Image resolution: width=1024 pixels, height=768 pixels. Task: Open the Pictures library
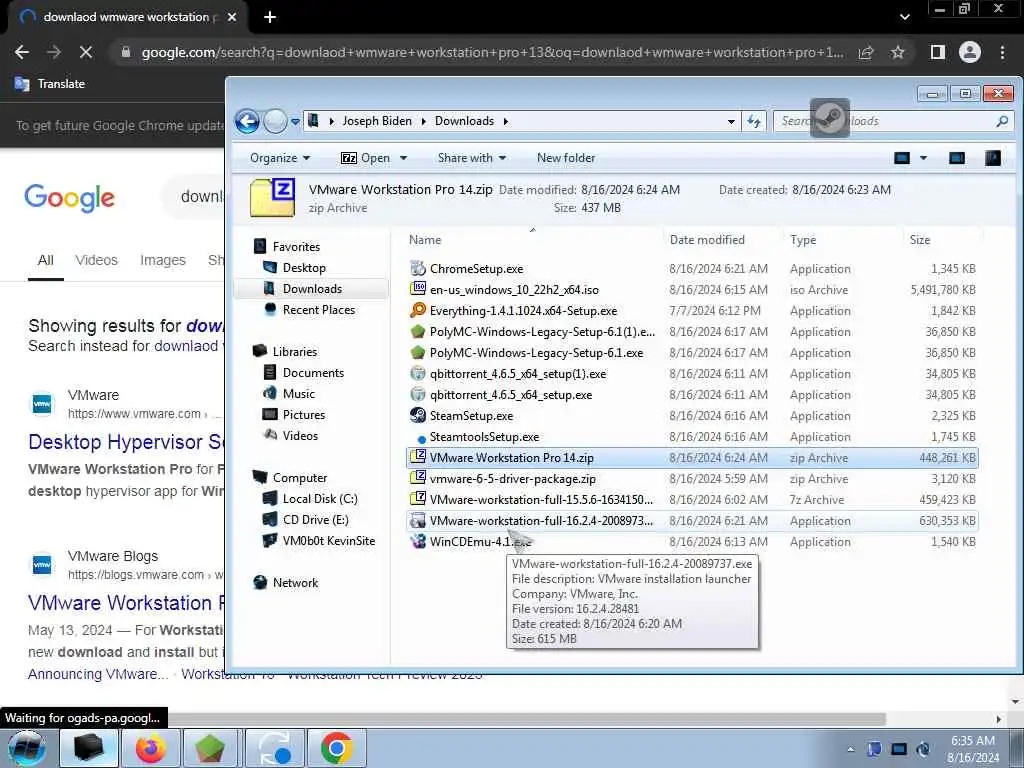304,415
